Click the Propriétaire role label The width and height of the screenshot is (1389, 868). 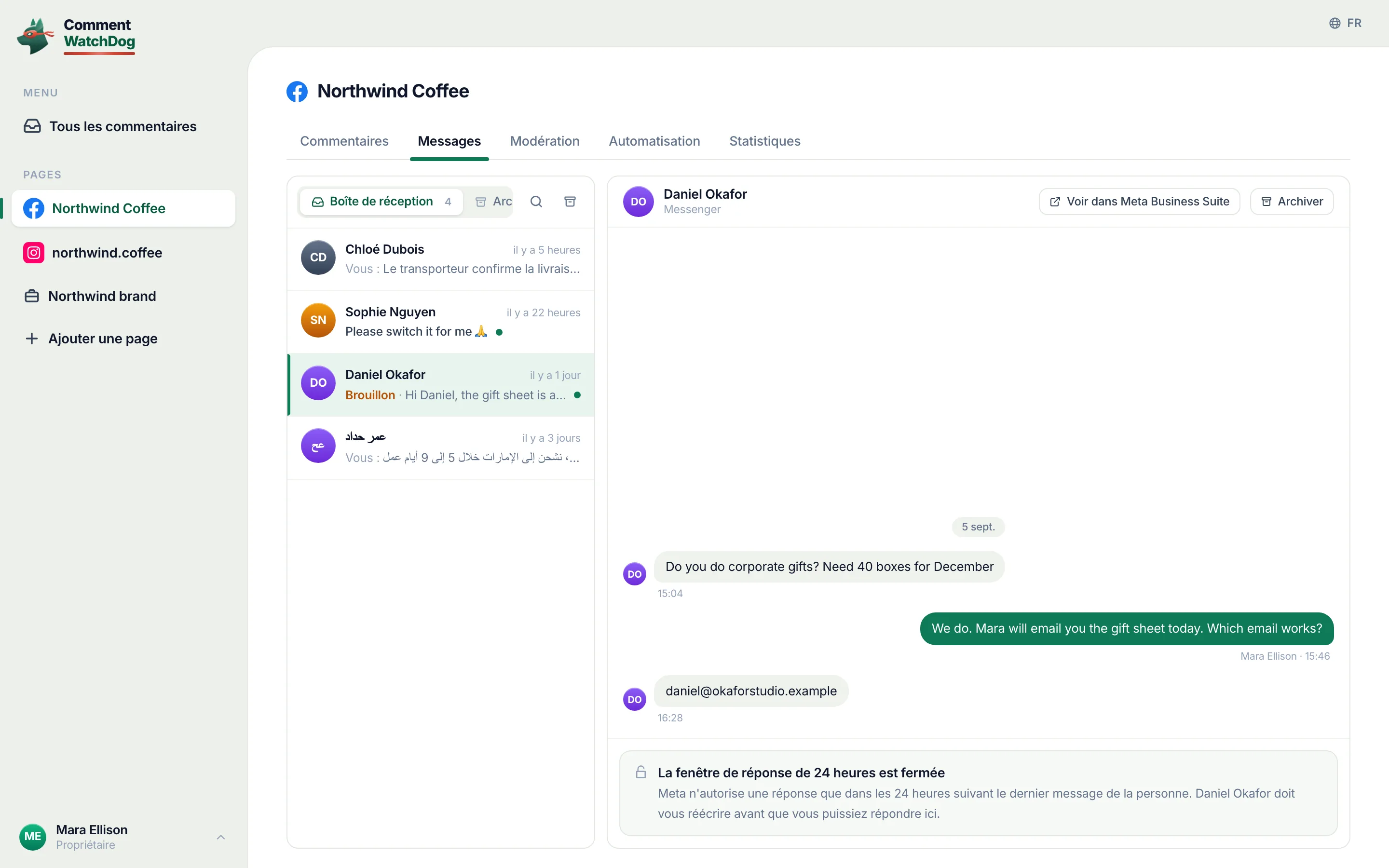85,845
